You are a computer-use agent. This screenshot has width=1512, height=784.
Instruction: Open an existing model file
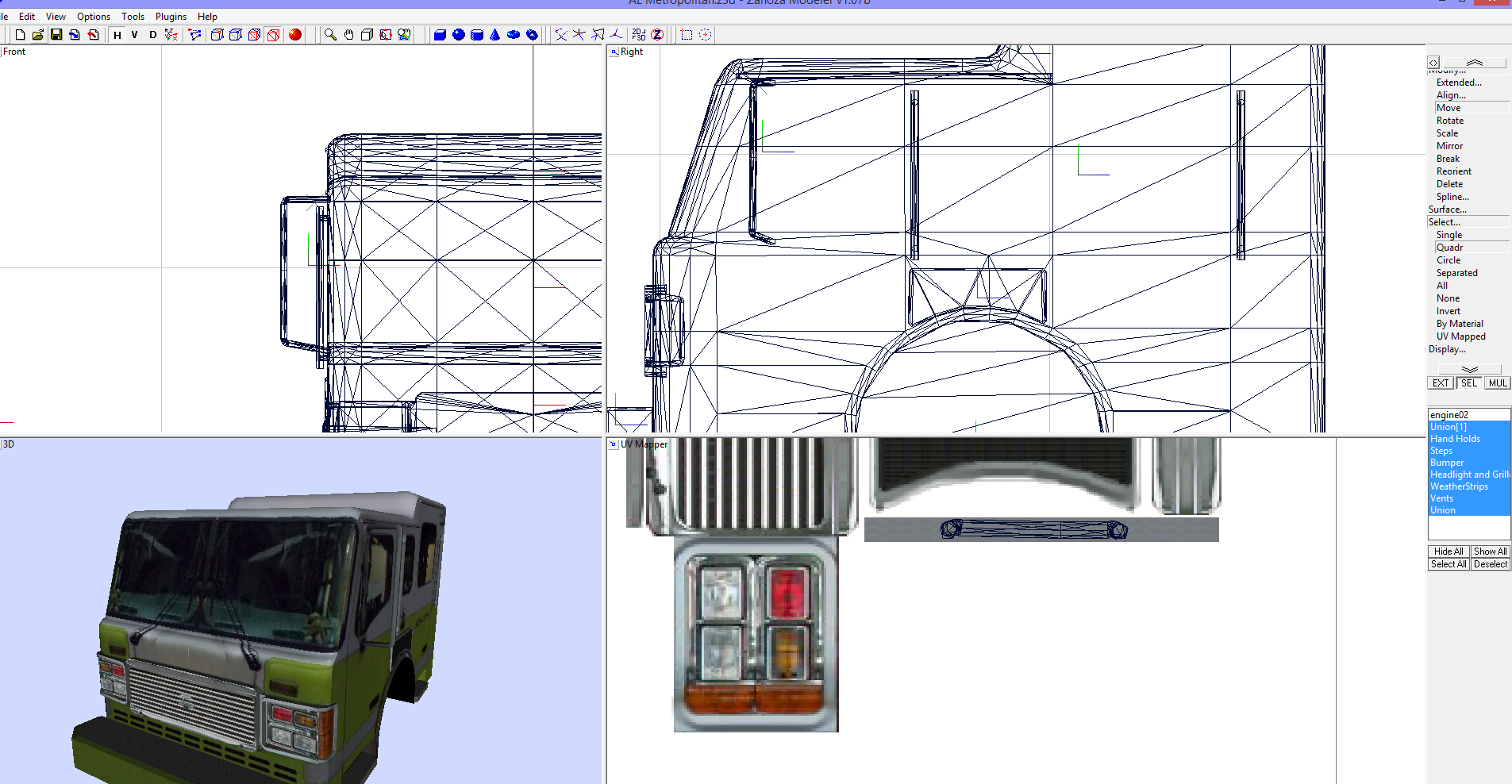(x=37, y=34)
